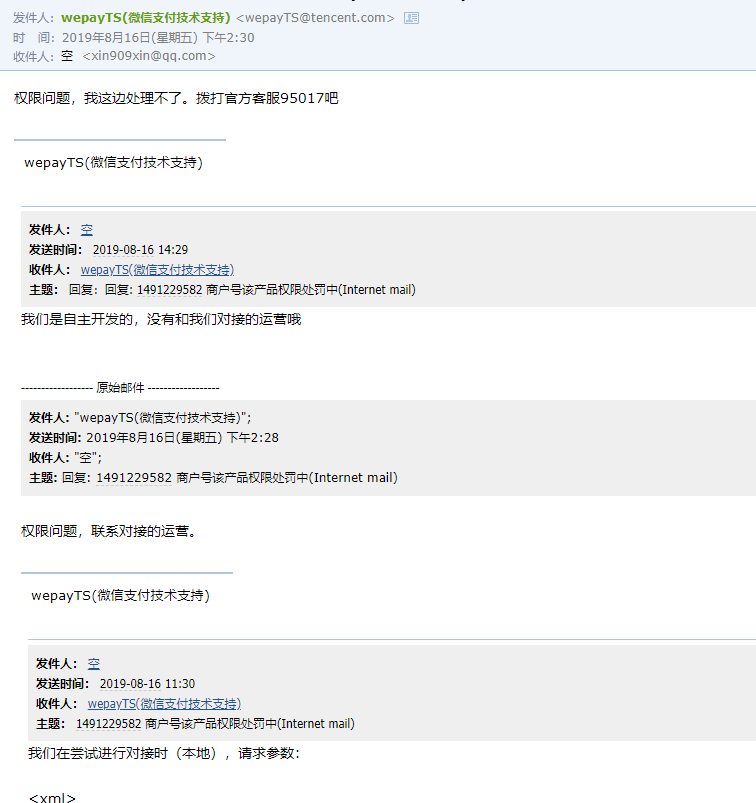Select quoted recipient "空"; in original mail
756x803 pixels.
(88, 457)
